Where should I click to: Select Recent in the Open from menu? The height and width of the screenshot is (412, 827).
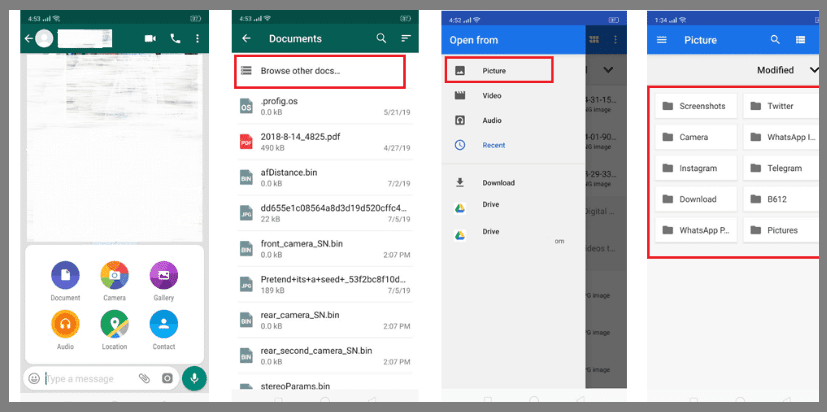point(493,145)
